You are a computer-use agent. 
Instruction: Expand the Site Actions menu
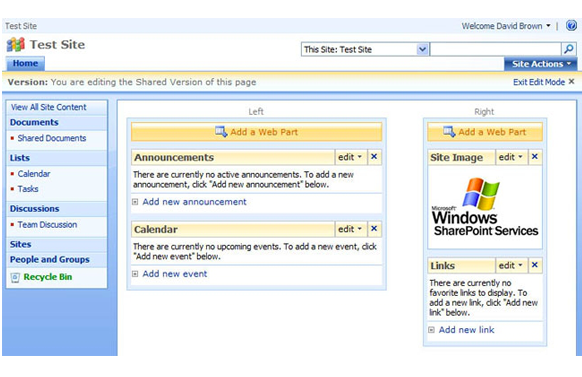(541, 64)
